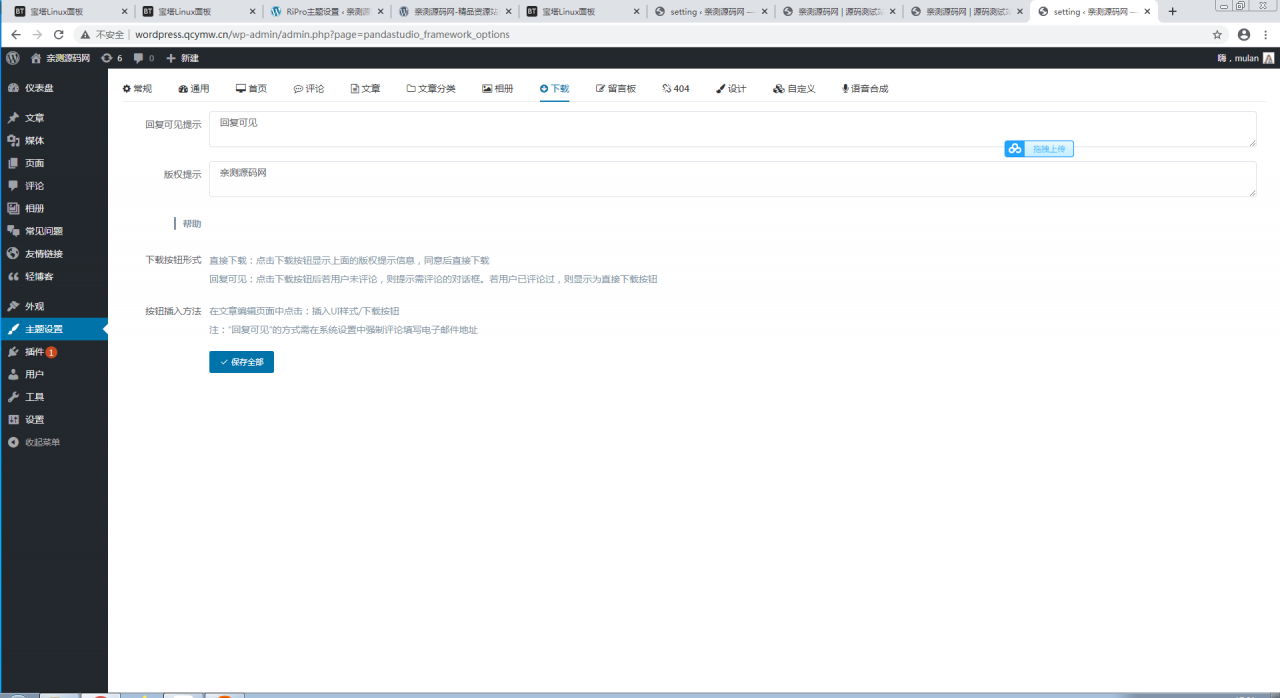
Task: Open 外观 appearance in sidebar
Action: click(54, 306)
